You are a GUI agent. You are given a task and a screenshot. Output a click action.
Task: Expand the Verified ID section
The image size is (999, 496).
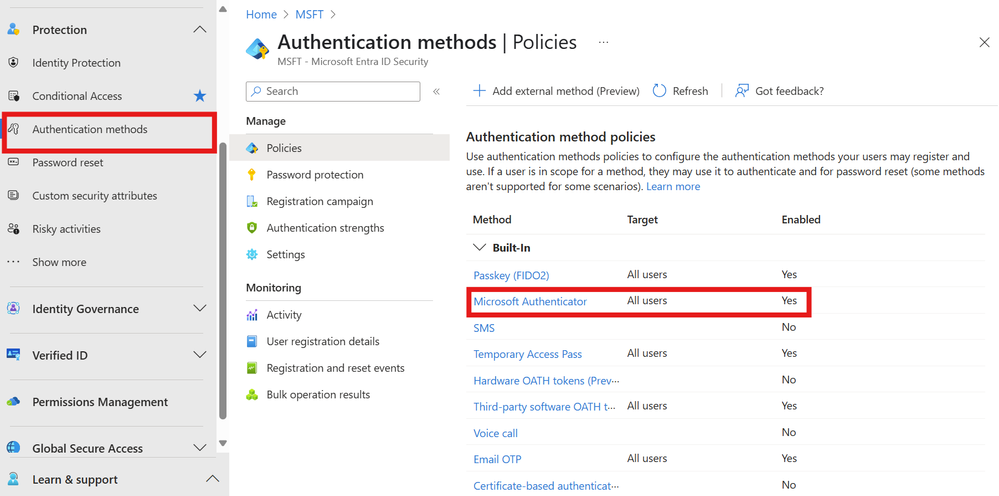(x=200, y=355)
